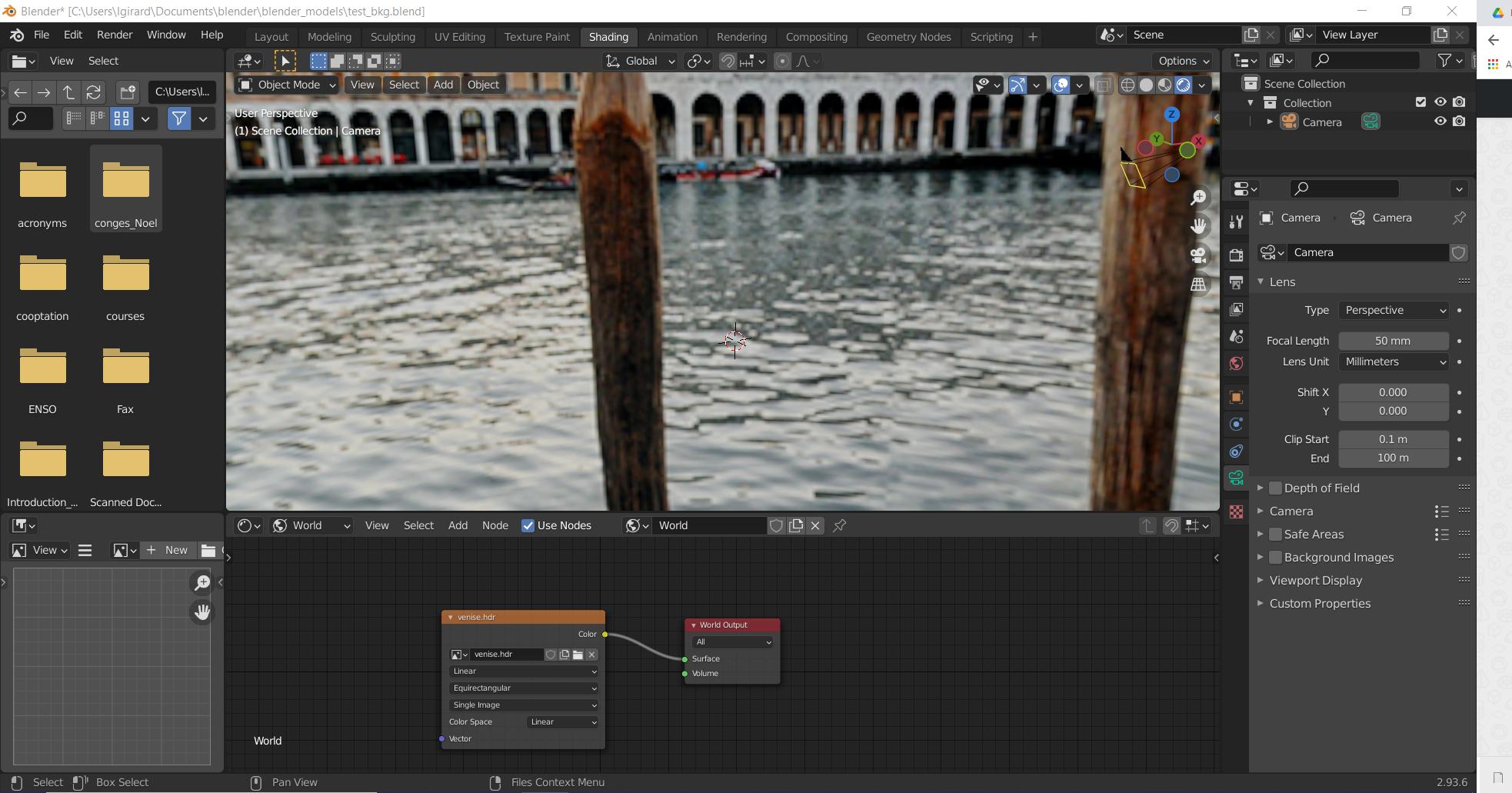Go to parent directory in file browser
This screenshot has width=1512, height=793.
[x=68, y=92]
